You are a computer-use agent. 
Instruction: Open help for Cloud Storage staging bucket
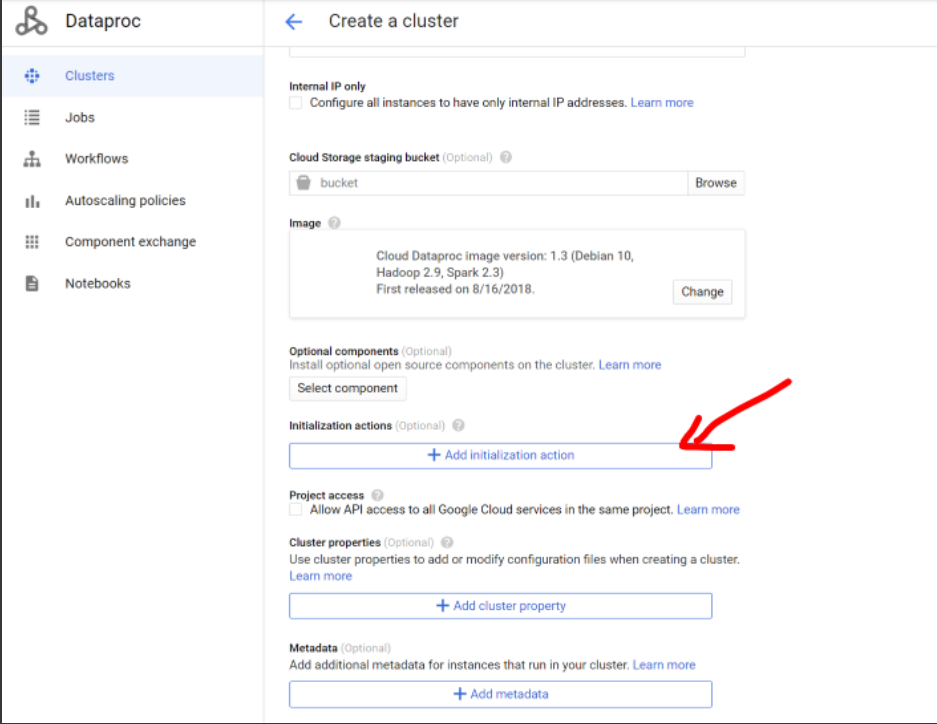(506, 157)
